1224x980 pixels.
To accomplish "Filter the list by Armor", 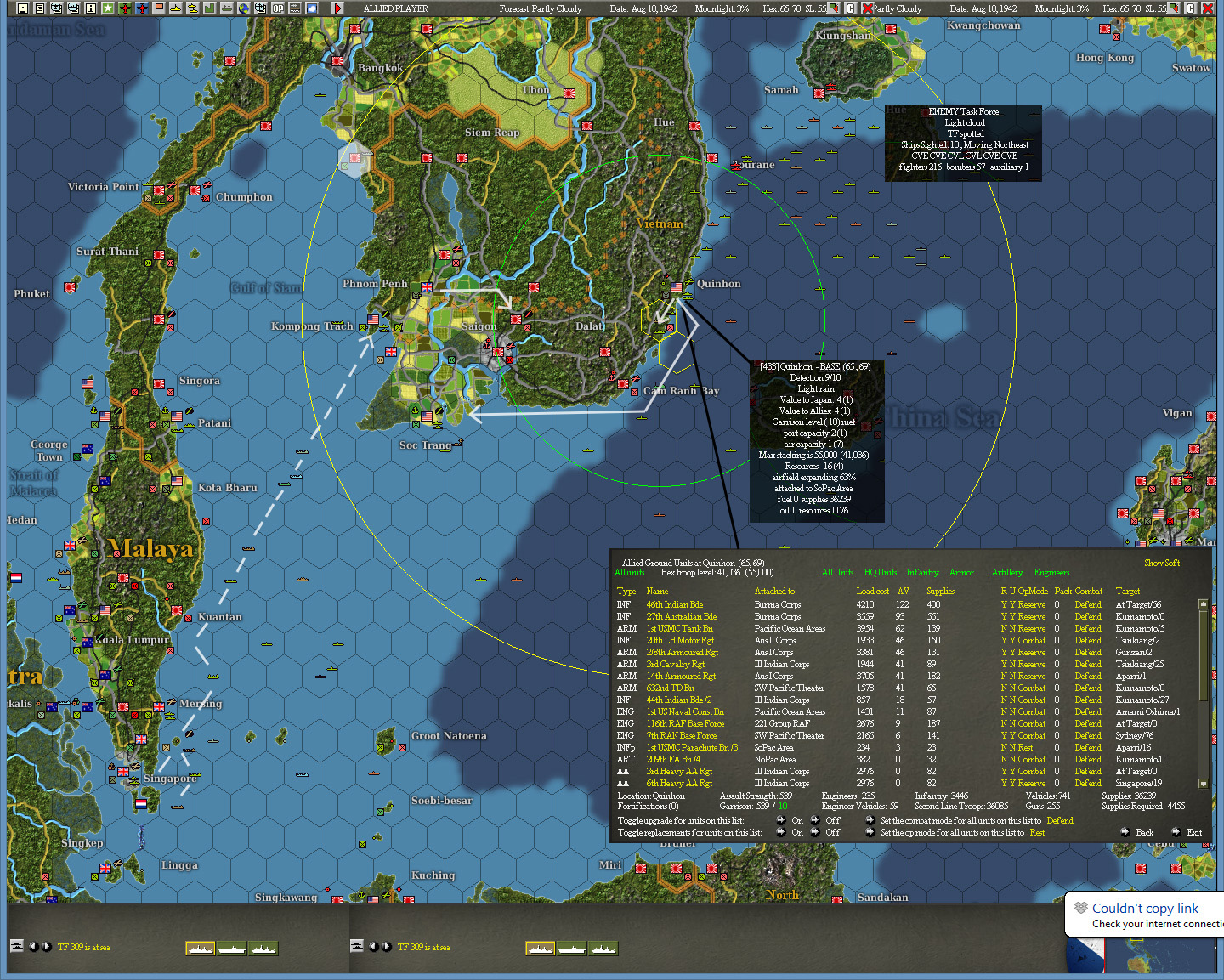I will click(x=961, y=573).
